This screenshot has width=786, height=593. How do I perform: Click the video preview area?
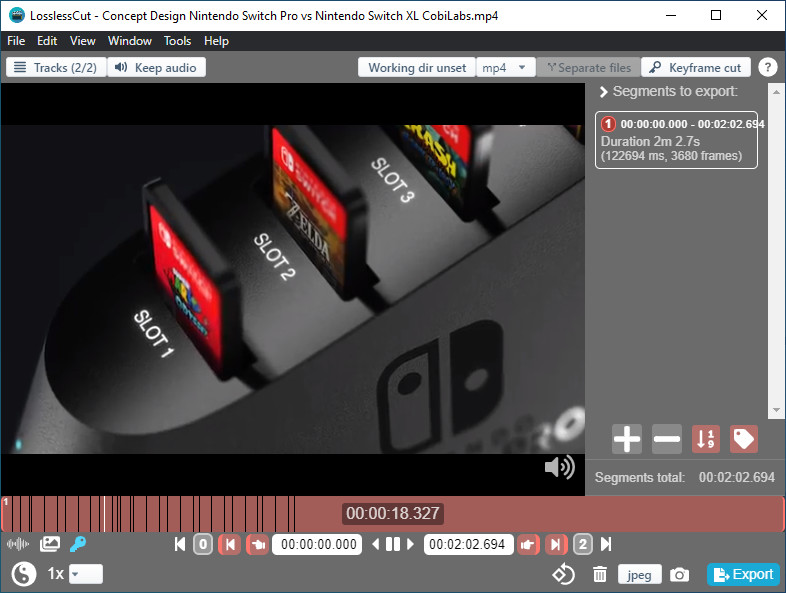(x=293, y=289)
